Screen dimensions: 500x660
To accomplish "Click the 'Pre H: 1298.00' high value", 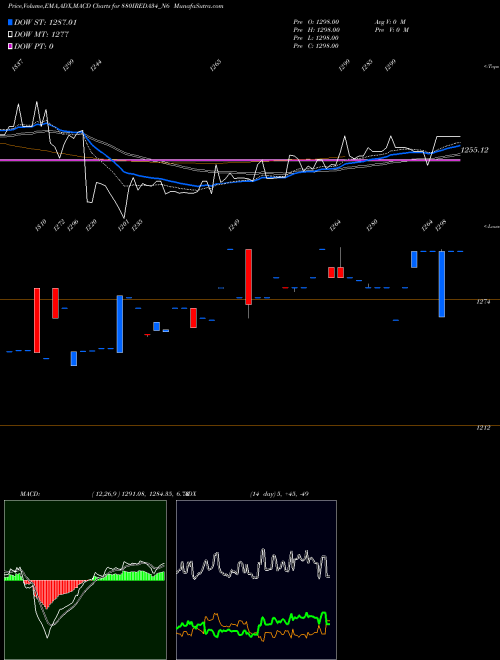I will (316, 30).
